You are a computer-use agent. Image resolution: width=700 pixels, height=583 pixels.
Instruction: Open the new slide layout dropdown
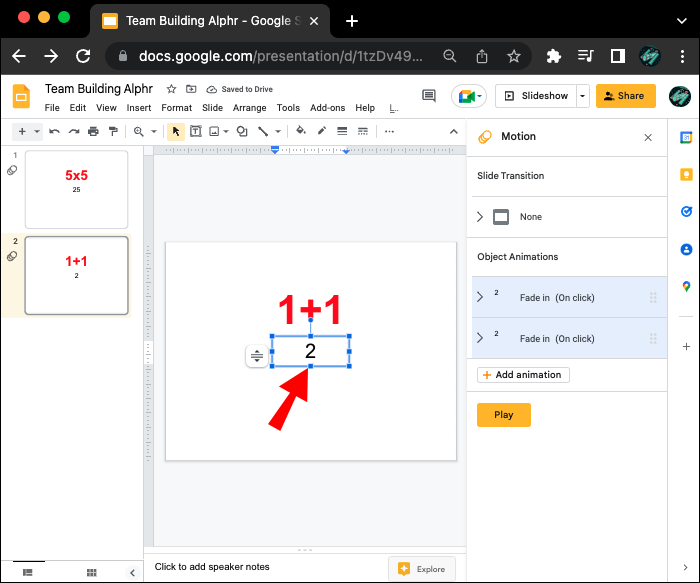(x=37, y=132)
